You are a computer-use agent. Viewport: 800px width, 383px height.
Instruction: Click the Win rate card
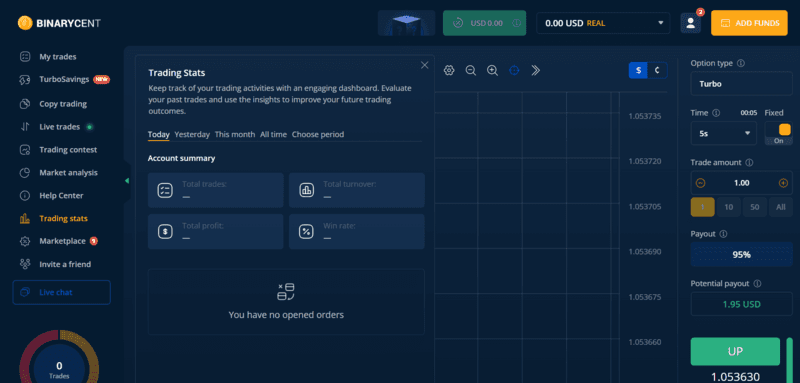pyautogui.click(x=357, y=232)
